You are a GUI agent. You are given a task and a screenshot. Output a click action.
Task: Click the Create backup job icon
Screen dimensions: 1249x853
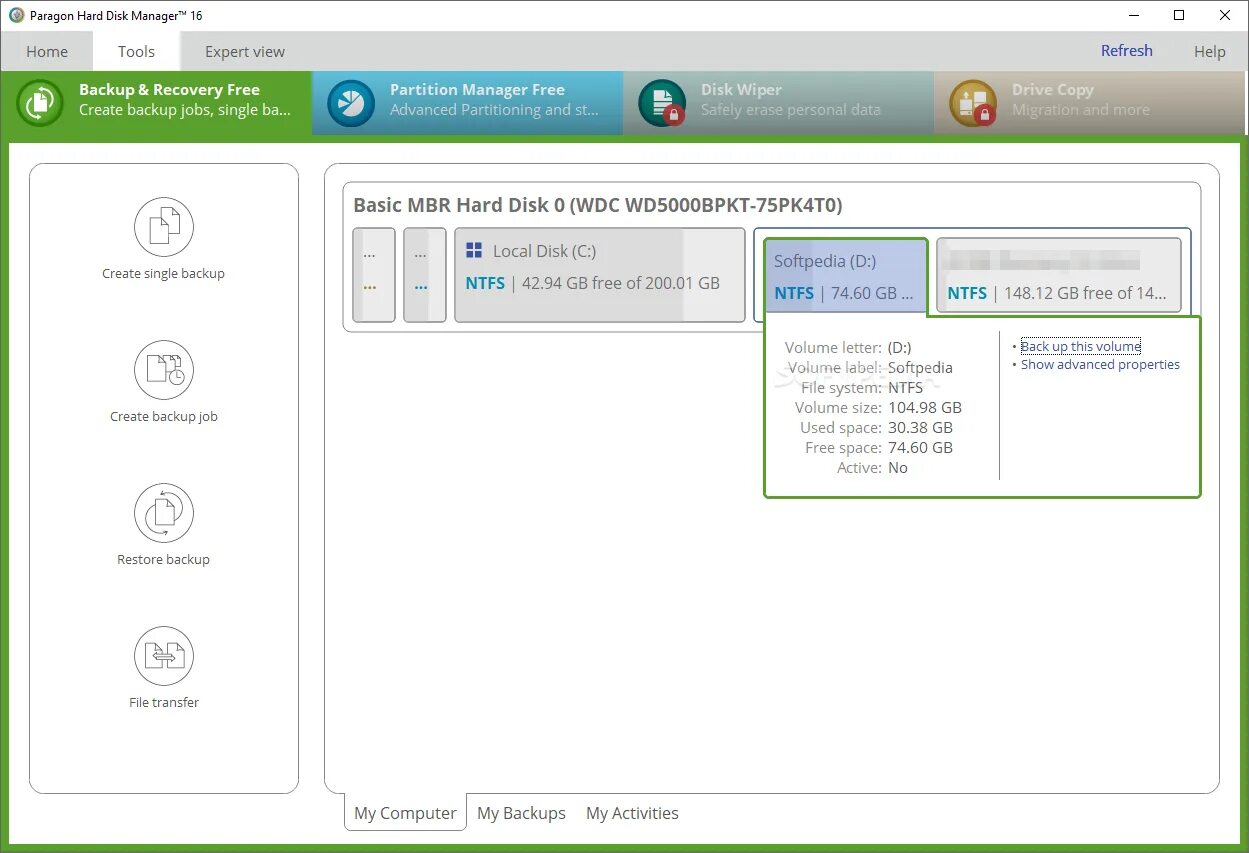[164, 370]
